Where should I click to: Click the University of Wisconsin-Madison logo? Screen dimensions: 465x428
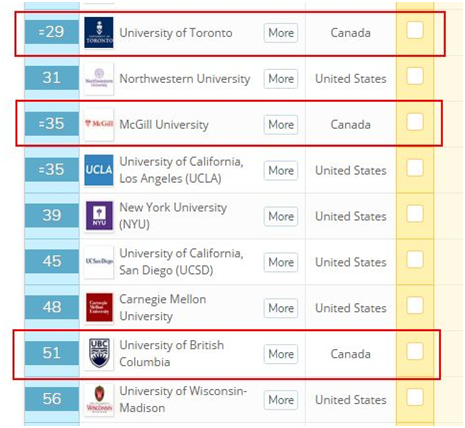[99, 399]
